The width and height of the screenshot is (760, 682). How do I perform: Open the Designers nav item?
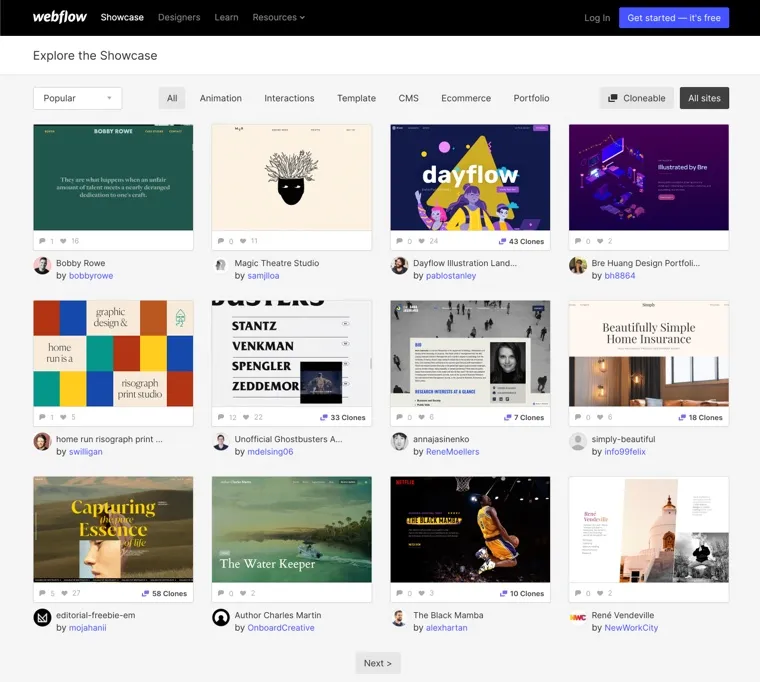click(179, 17)
